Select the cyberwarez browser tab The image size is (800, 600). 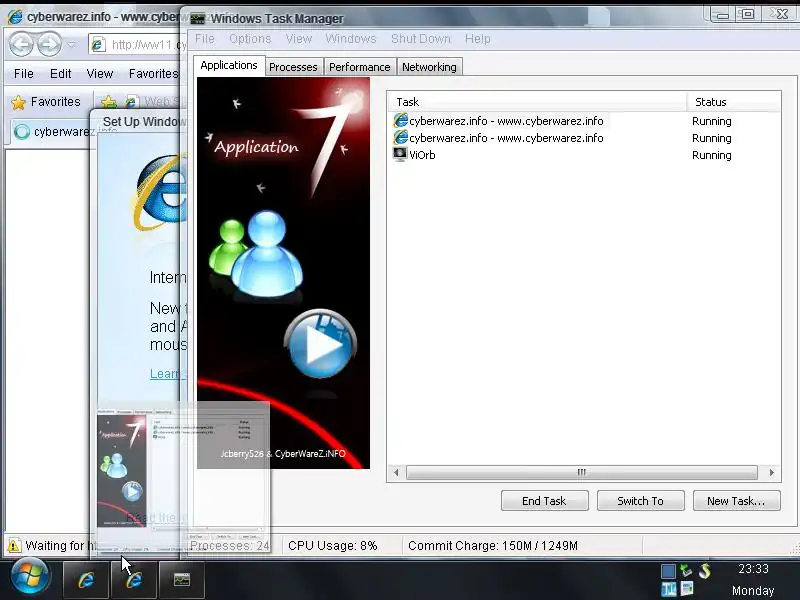(x=51, y=132)
